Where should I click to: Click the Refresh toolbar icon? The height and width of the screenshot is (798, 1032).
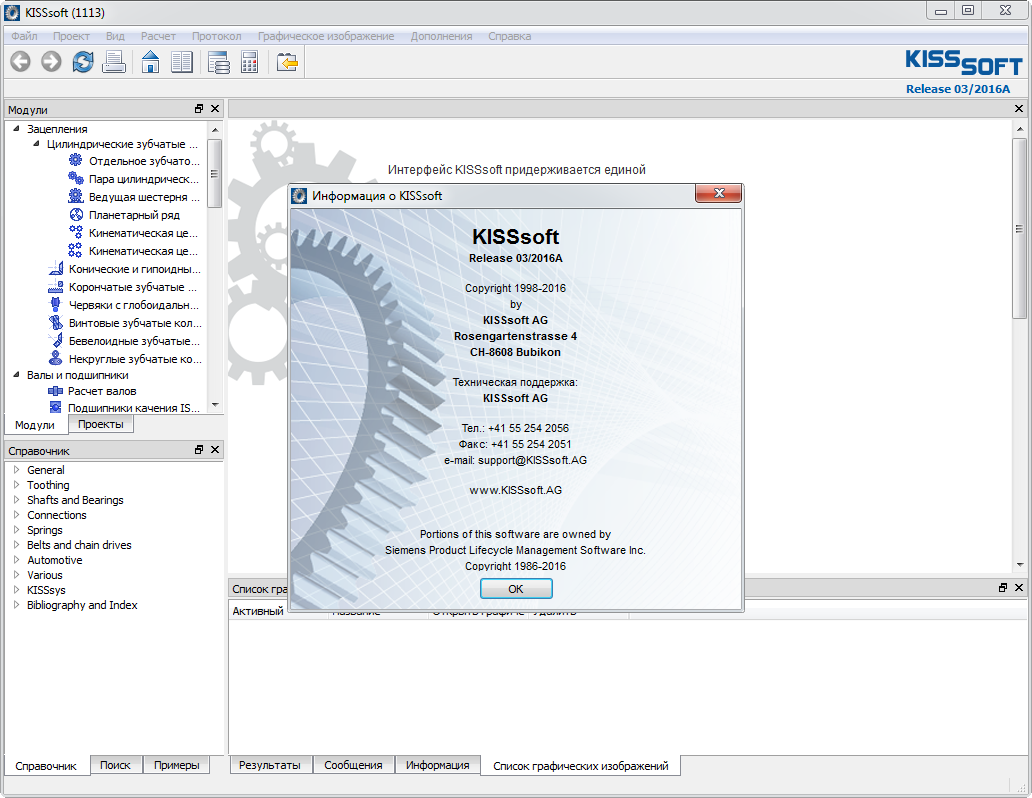pyautogui.click(x=83, y=62)
